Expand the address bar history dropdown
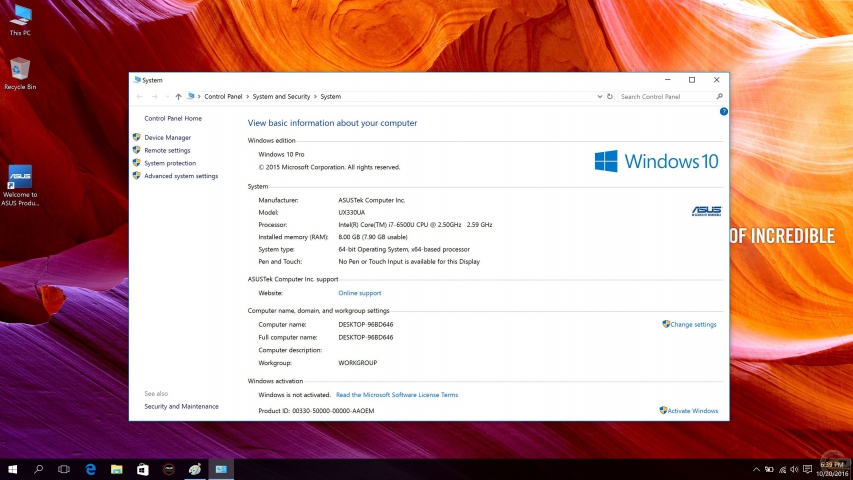The height and width of the screenshot is (480, 853). coord(599,96)
